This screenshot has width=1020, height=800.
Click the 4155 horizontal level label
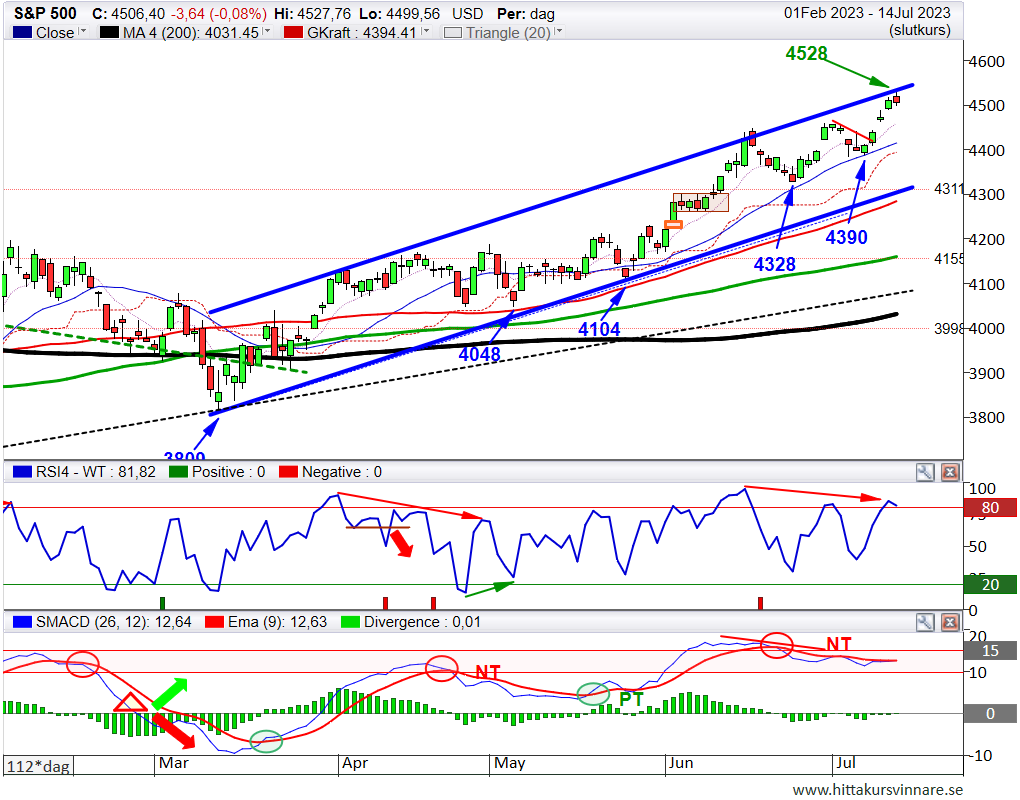(x=948, y=258)
